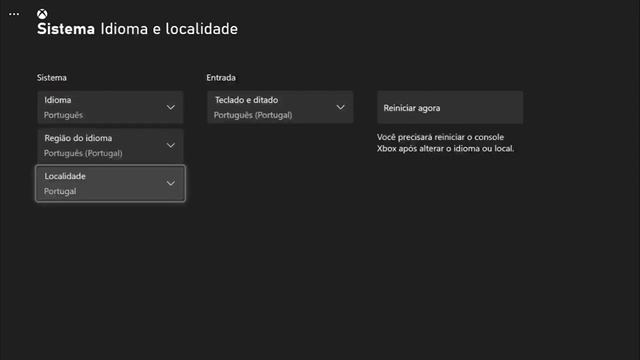
Task: Open the Teclado e ditado dropdown
Action: [x=280, y=107]
